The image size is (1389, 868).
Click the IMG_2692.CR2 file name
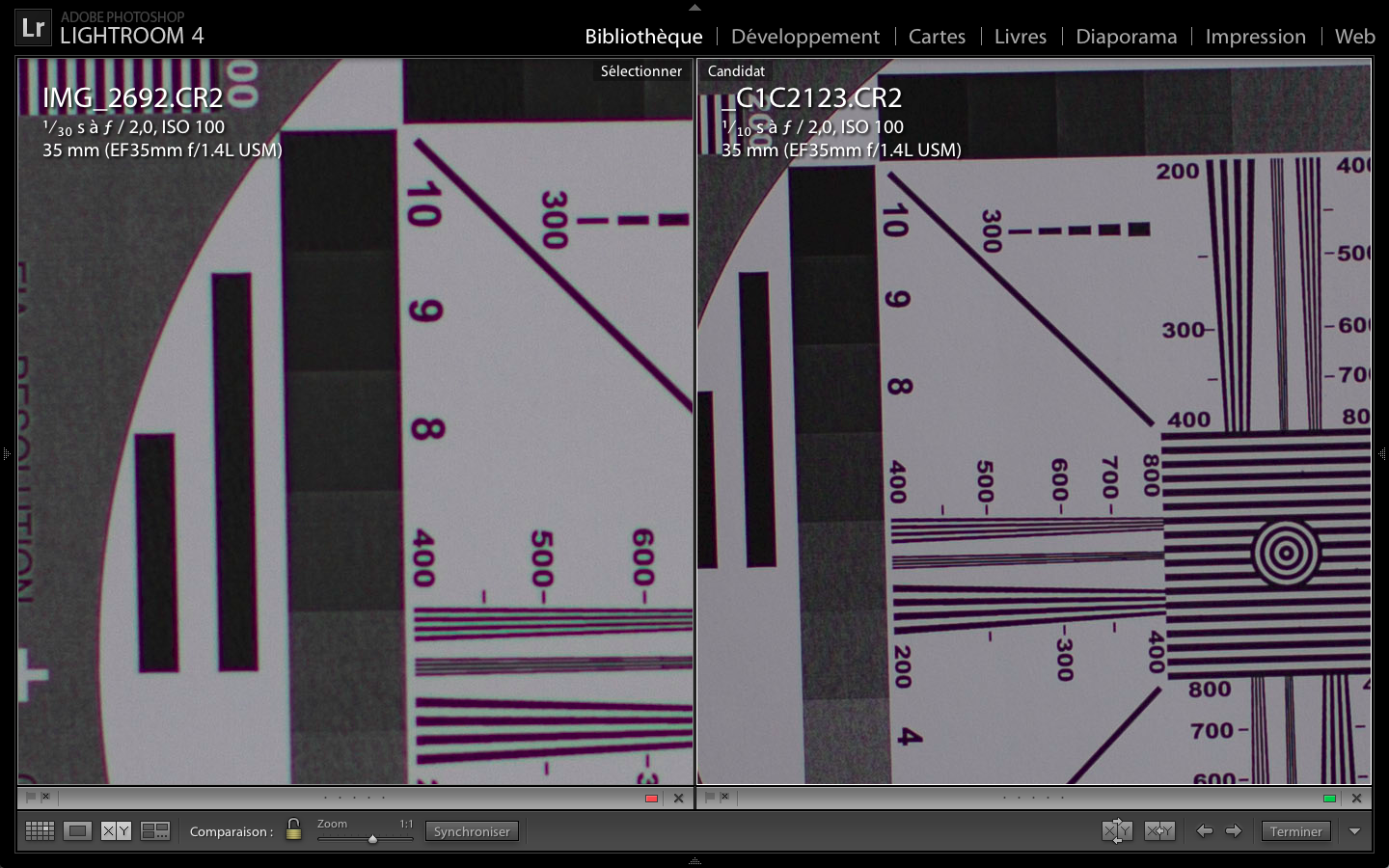(133, 97)
